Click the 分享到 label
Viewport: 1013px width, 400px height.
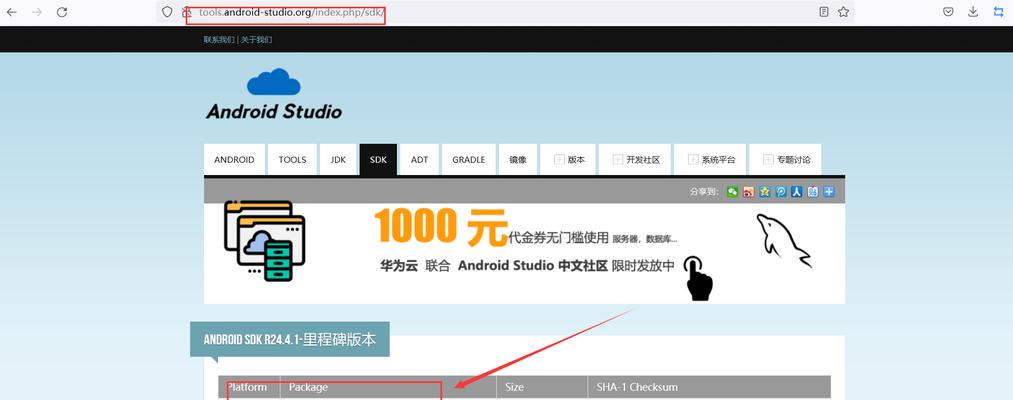coord(704,192)
